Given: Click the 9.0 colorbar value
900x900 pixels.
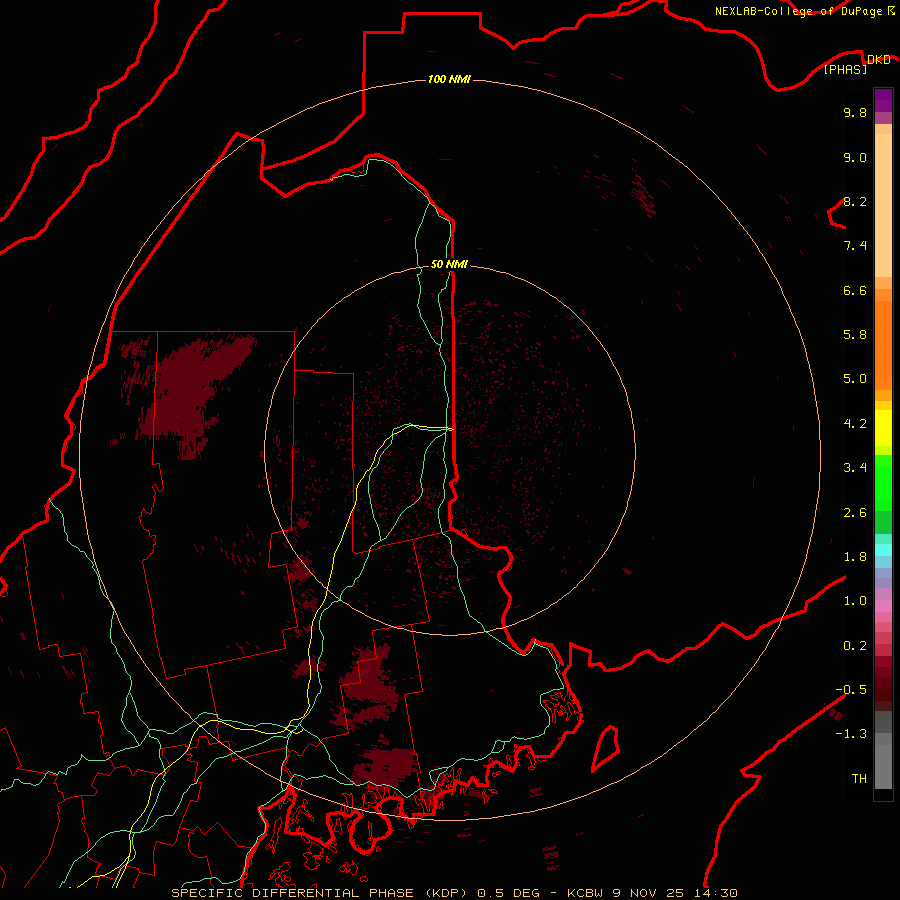Looking at the screenshot, I should (855, 157).
